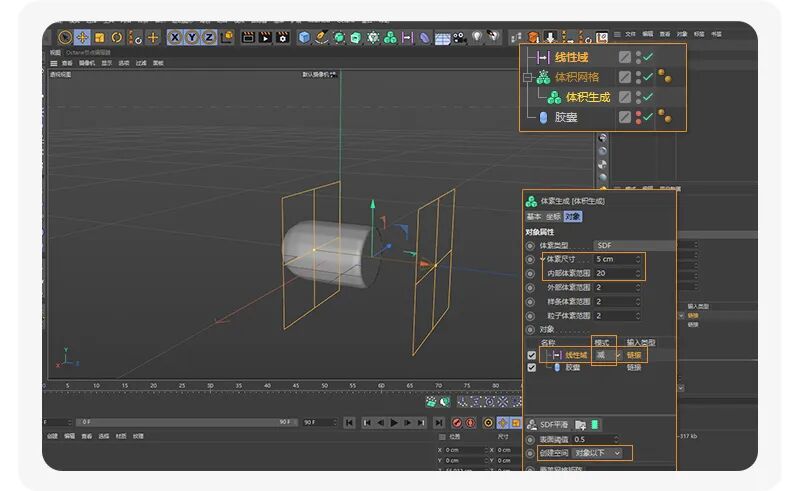This screenshot has height=491, width=800.
Task: Click the MoGraph cloner green gear icon
Action: [373, 37]
